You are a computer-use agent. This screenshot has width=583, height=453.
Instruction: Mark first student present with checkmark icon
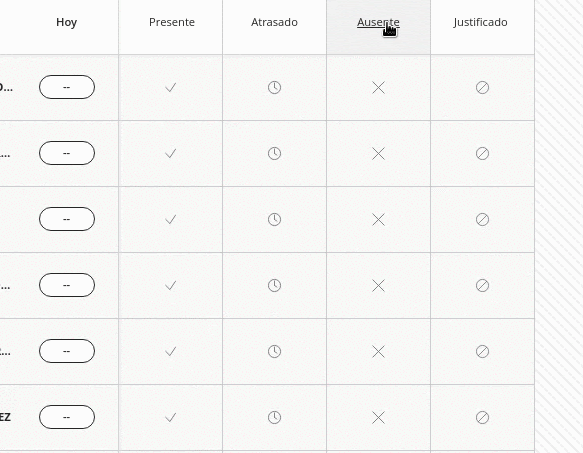[x=170, y=87]
